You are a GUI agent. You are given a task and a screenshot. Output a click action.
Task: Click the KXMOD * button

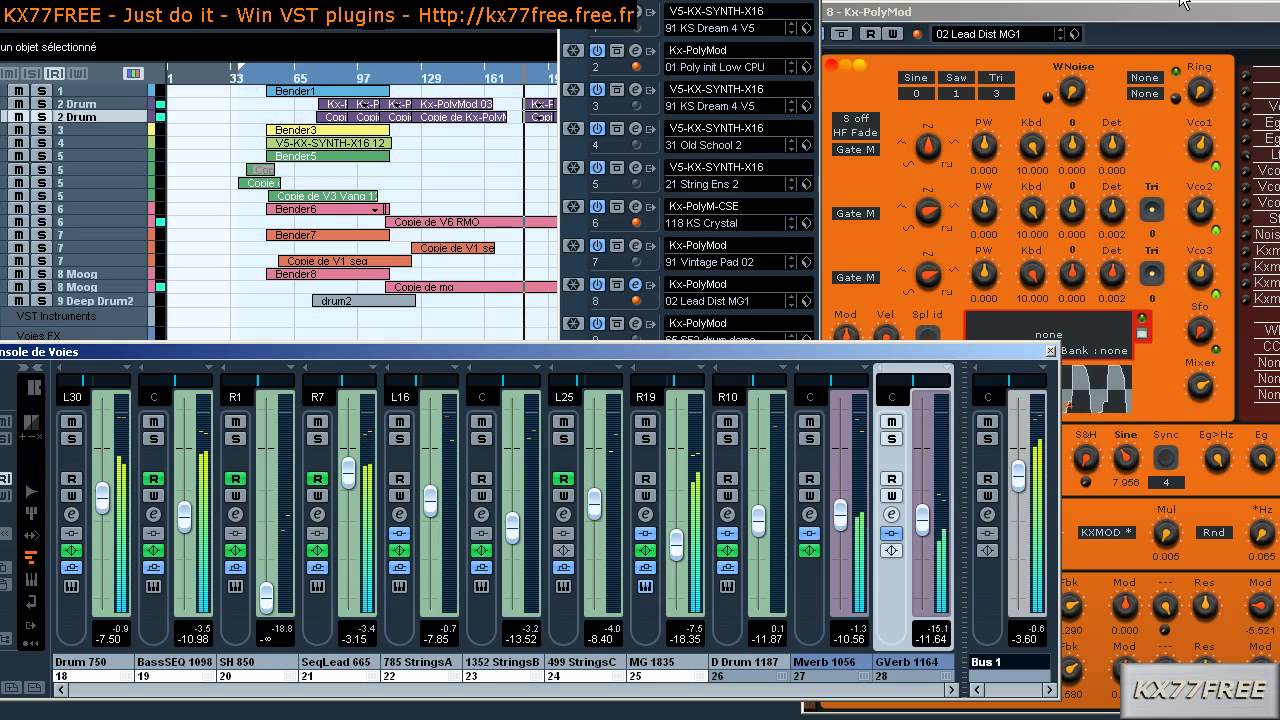point(1106,532)
